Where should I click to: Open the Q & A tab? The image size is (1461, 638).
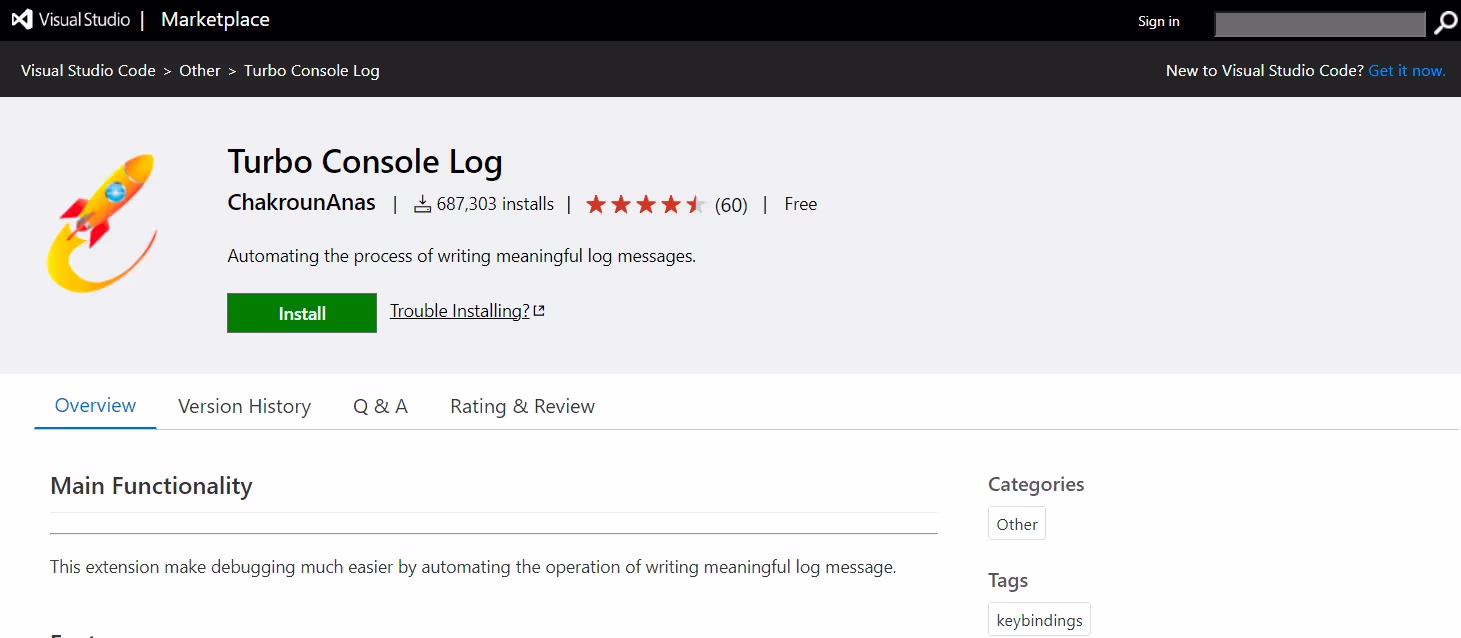click(x=380, y=406)
